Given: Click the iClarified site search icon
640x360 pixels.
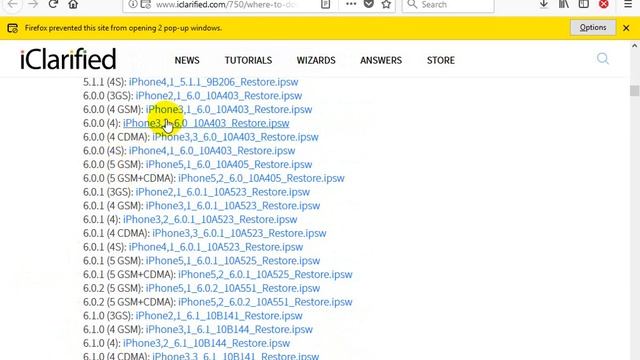Looking at the screenshot, I should (602, 59).
